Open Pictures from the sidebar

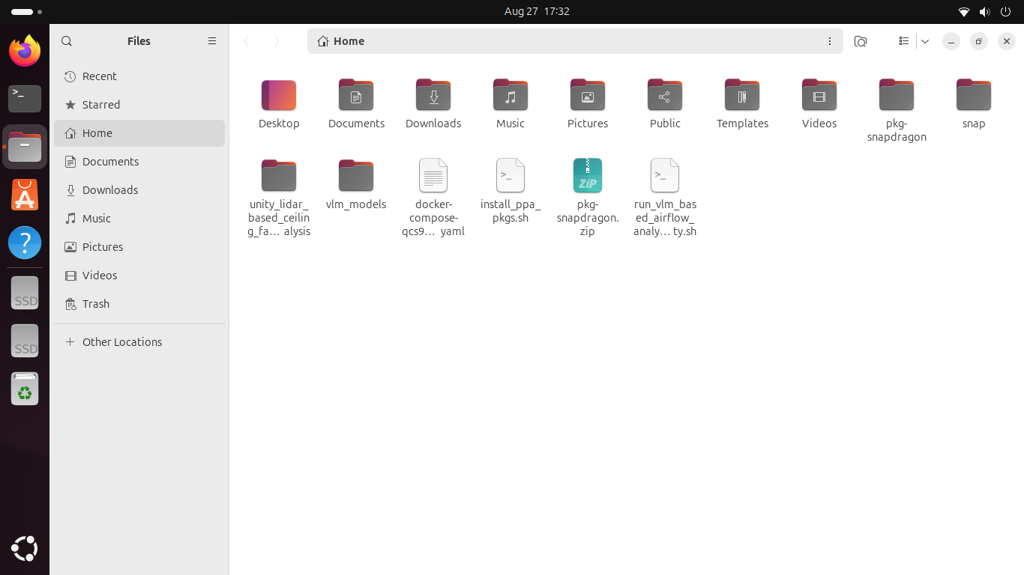[140, 247]
